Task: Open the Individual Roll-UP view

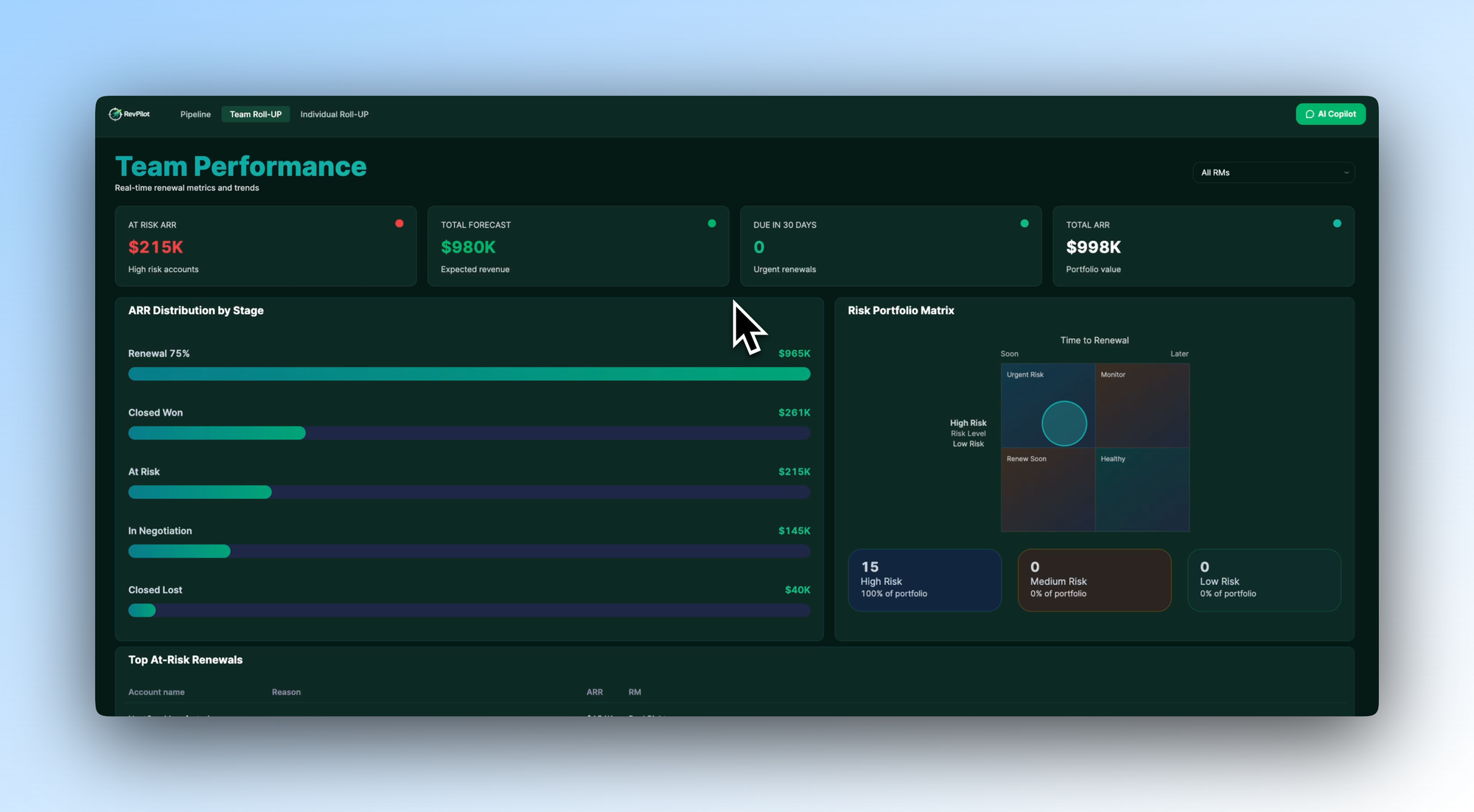Action: click(x=335, y=114)
